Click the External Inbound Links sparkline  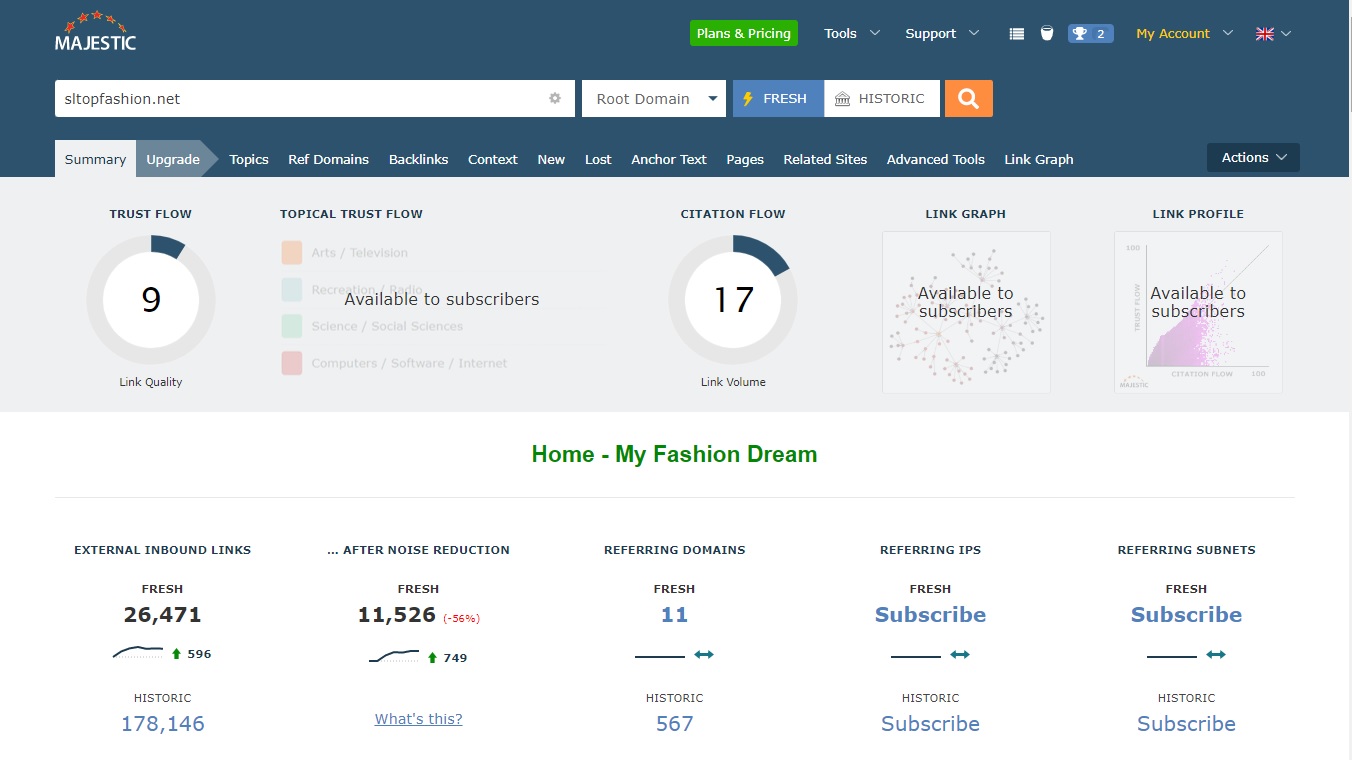click(x=138, y=653)
